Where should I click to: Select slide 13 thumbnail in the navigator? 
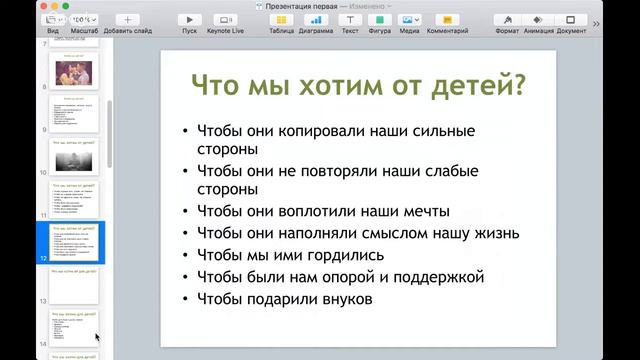point(74,285)
